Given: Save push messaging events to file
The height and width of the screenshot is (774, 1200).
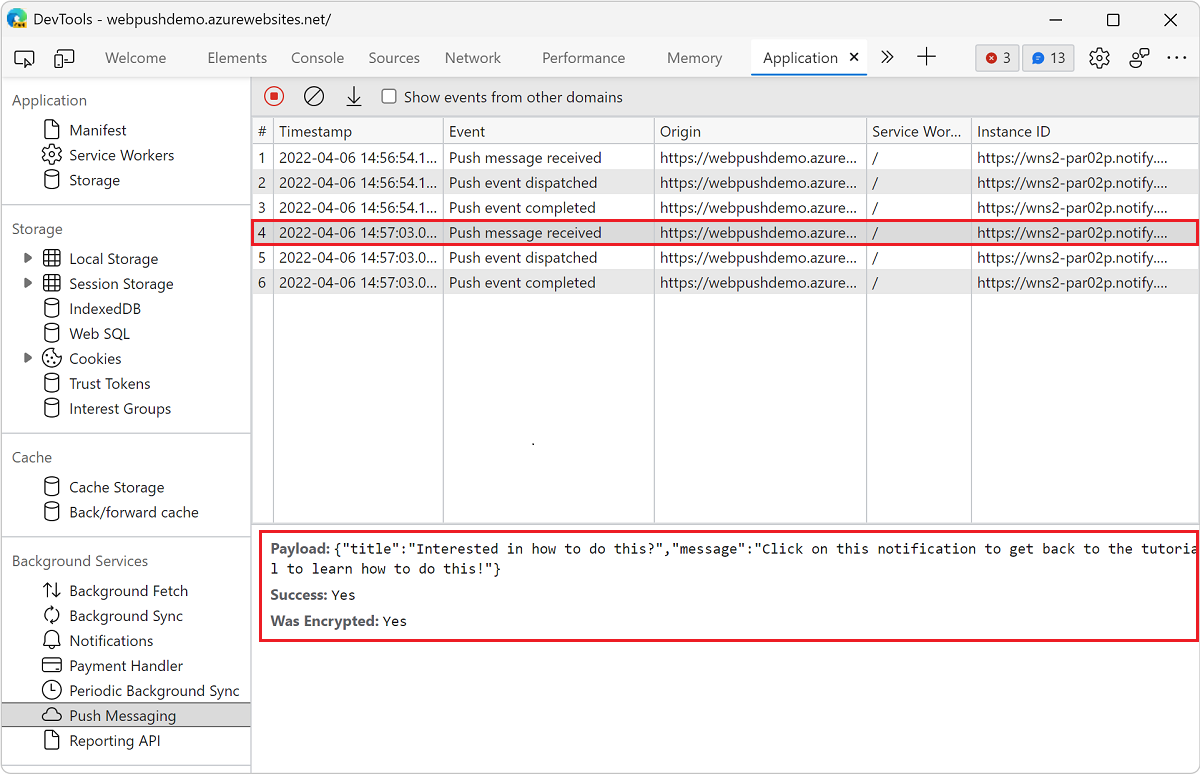Looking at the screenshot, I should click(353, 96).
